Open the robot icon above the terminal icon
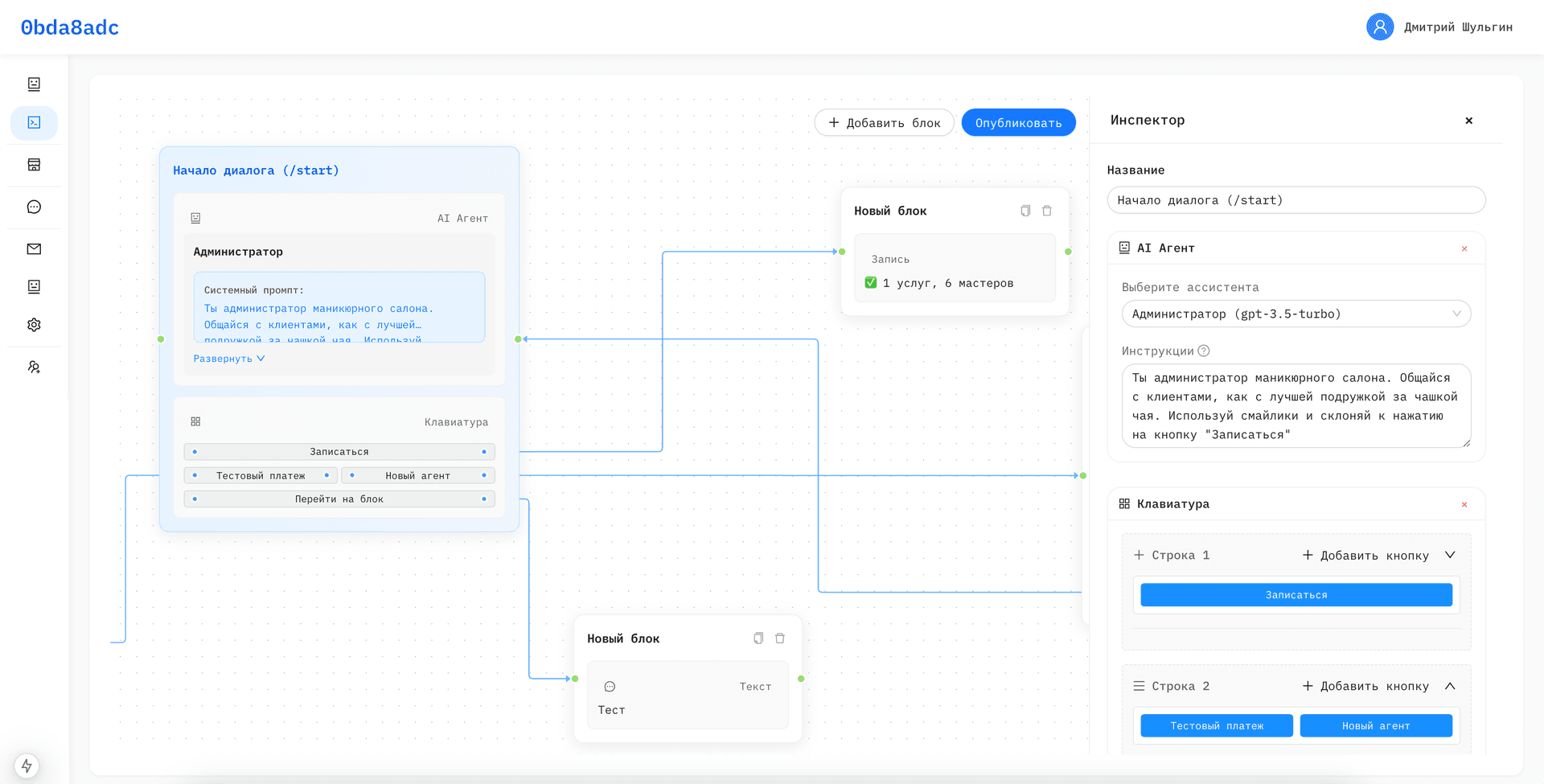This screenshot has width=1544, height=784. point(34,84)
